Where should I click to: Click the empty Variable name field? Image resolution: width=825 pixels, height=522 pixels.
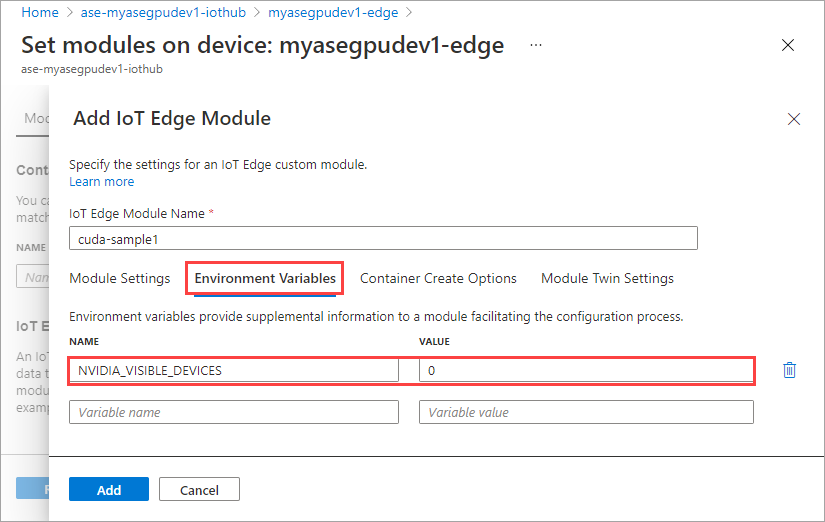234,412
